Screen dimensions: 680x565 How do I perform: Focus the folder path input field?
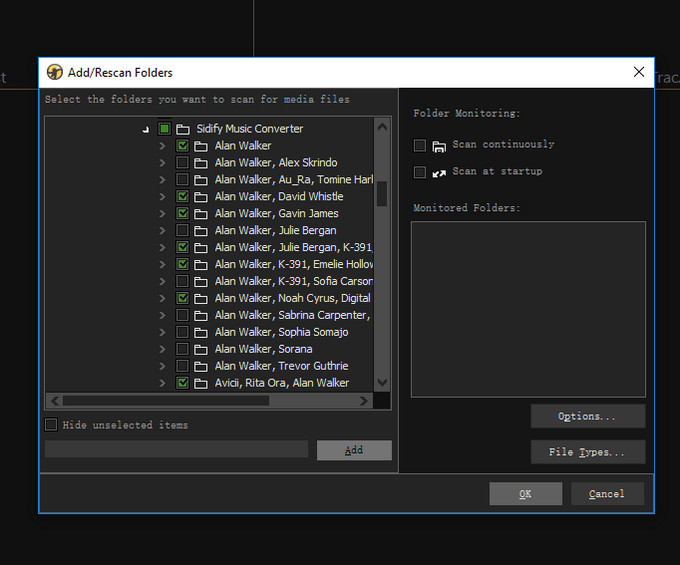coord(177,449)
